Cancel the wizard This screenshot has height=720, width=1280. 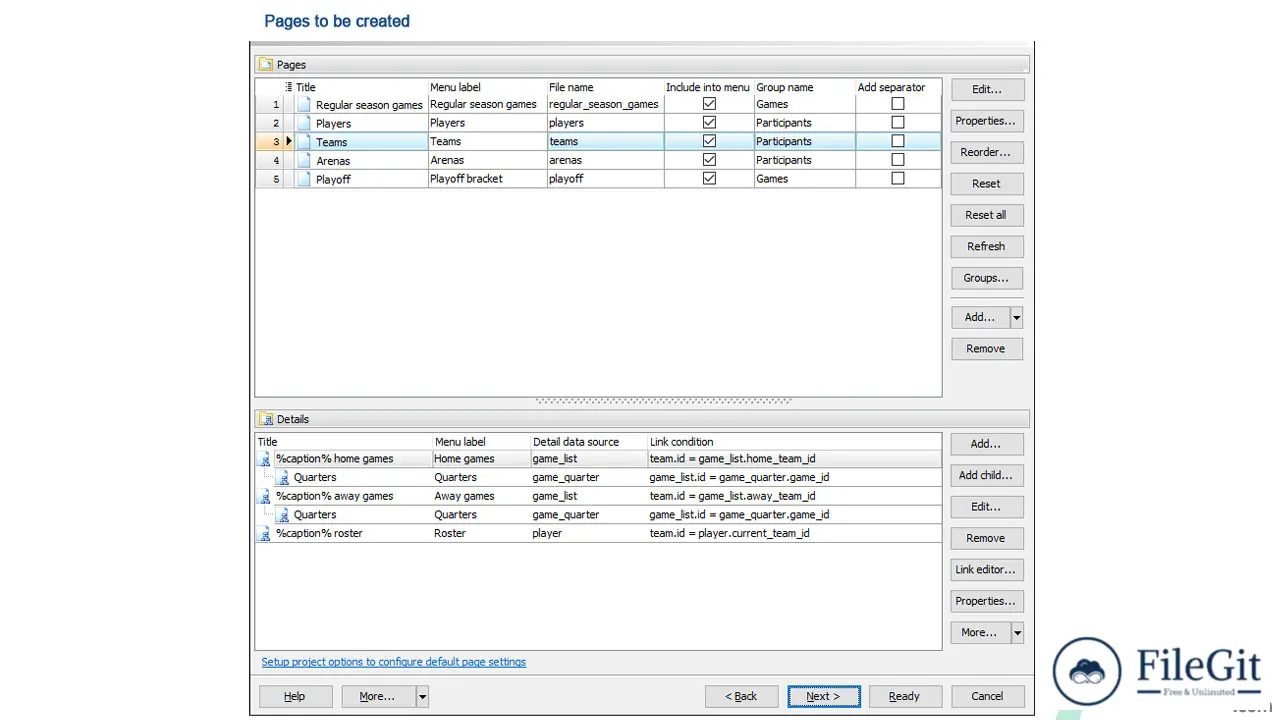(x=987, y=696)
